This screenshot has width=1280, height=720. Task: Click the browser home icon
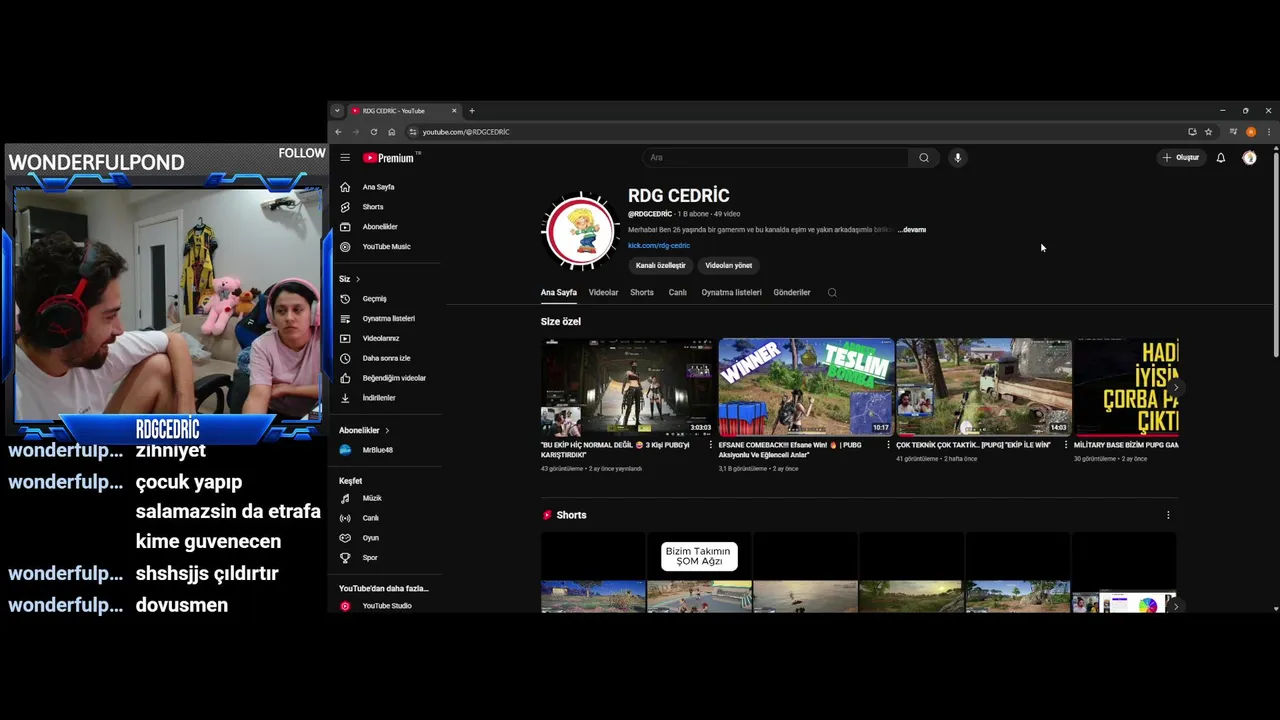tap(391, 132)
